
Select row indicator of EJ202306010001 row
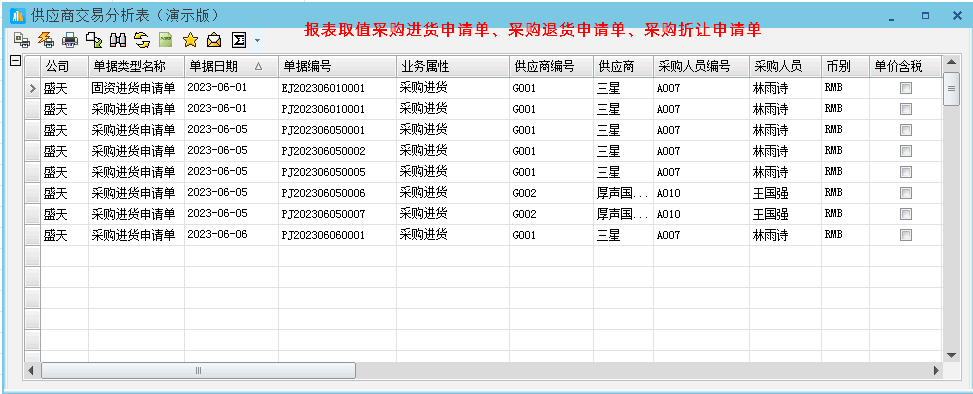[x=33, y=88]
